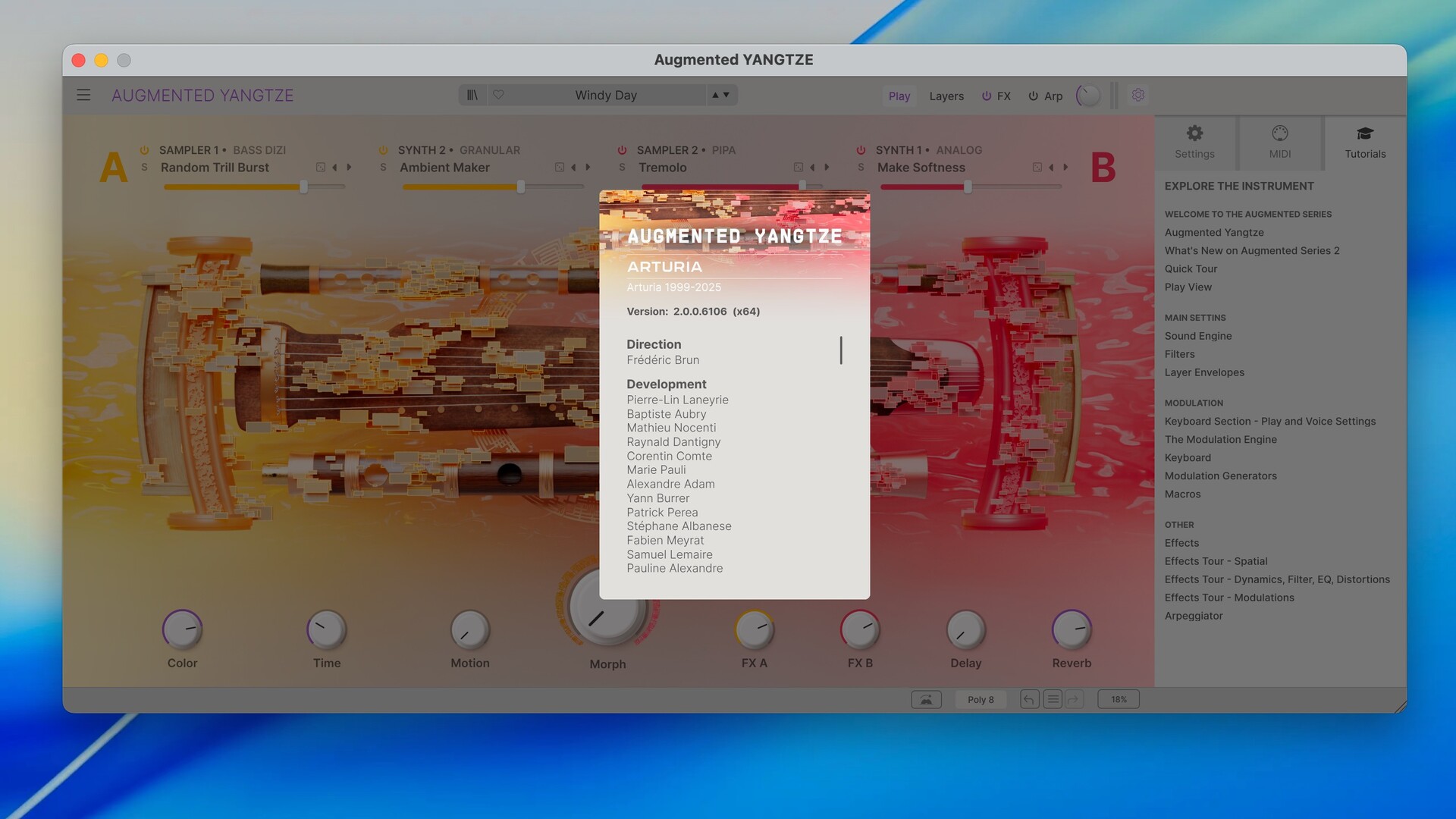
Task: Go to the next Synth 1 preset
Action: tap(1065, 167)
